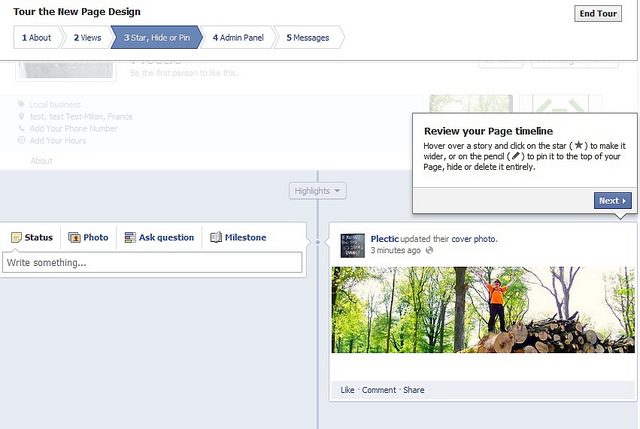Jump to tour step 4 Admin Panel

pyautogui.click(x=236, y=38)
